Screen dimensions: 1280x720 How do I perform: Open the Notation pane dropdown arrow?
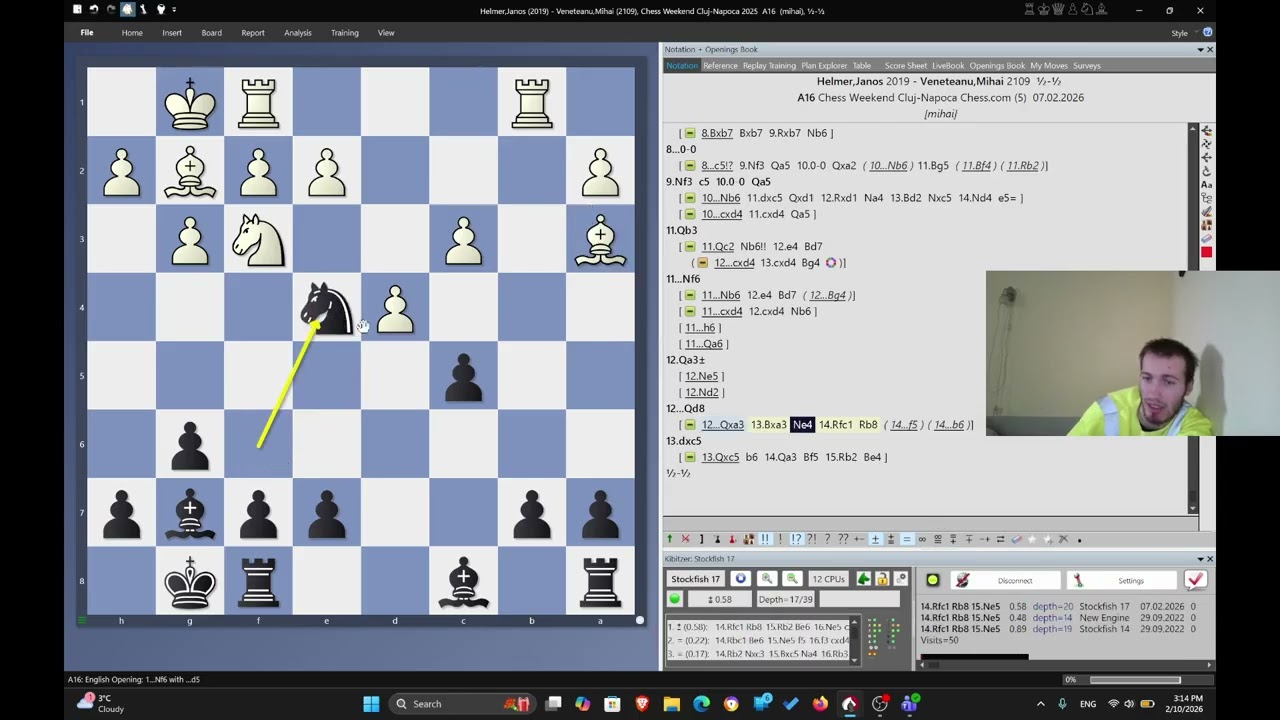click(x=1200, y=49)
